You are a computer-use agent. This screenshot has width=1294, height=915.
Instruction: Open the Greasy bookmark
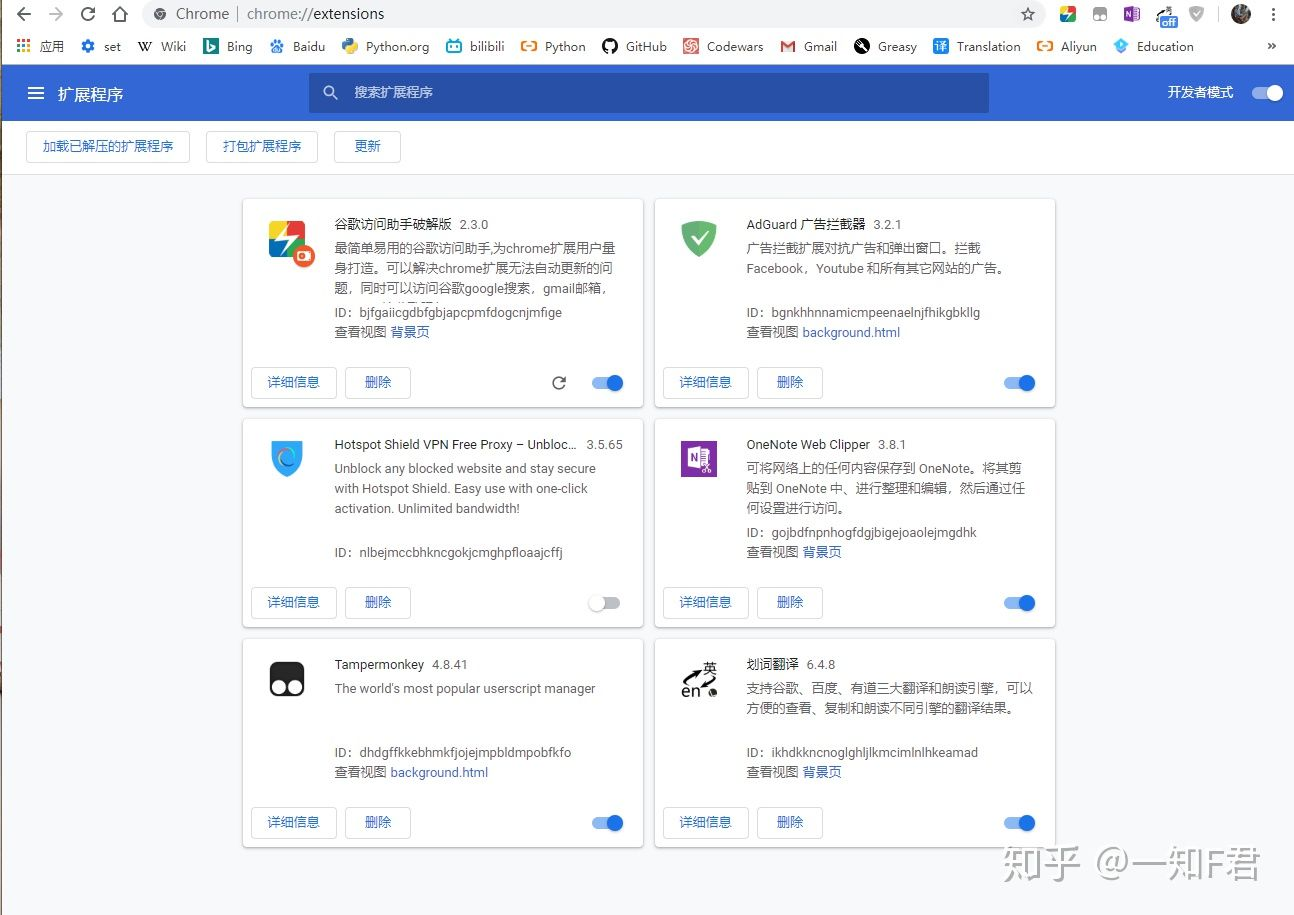coord(885,46)
